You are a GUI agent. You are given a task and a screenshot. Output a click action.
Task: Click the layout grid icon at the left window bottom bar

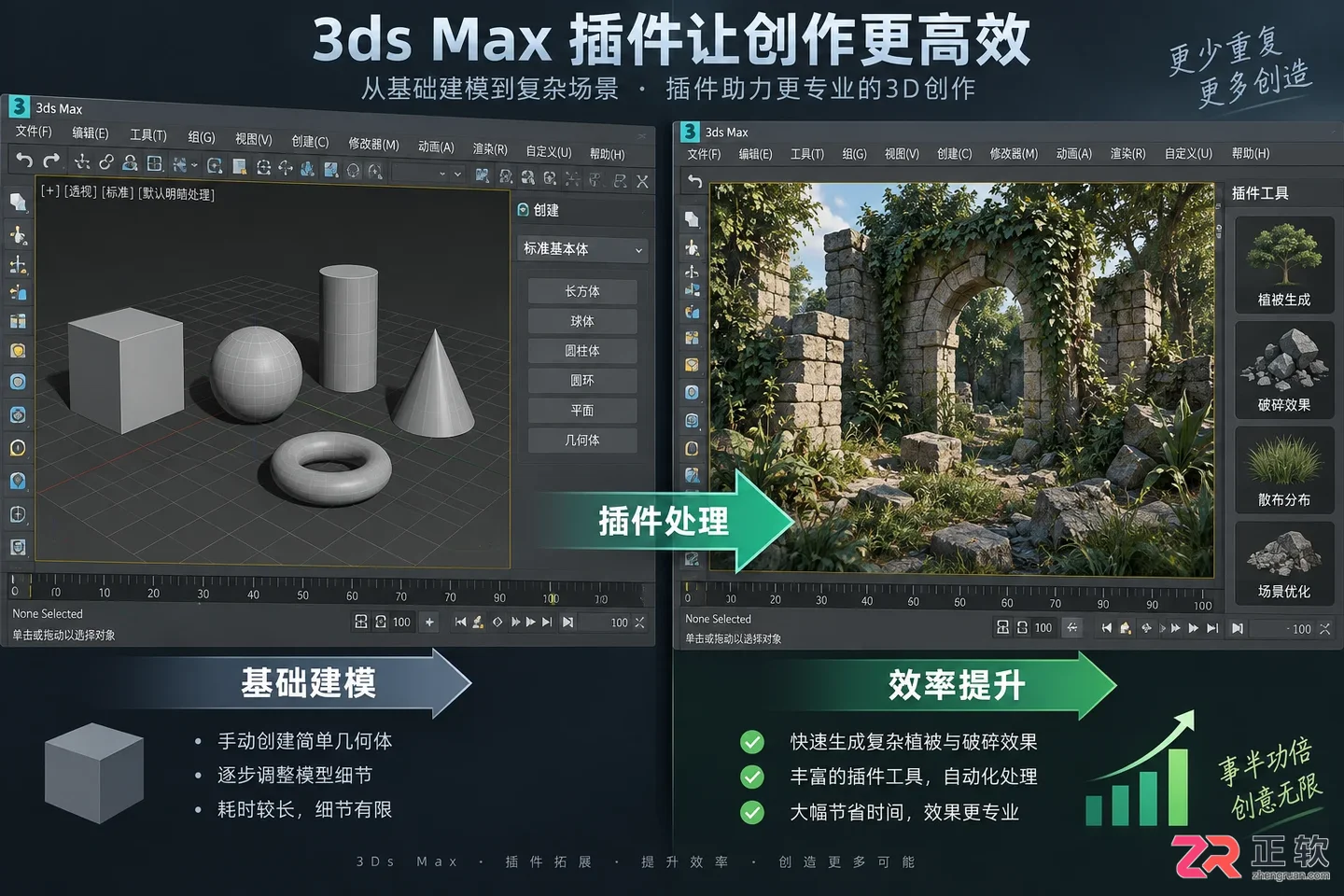361,622
